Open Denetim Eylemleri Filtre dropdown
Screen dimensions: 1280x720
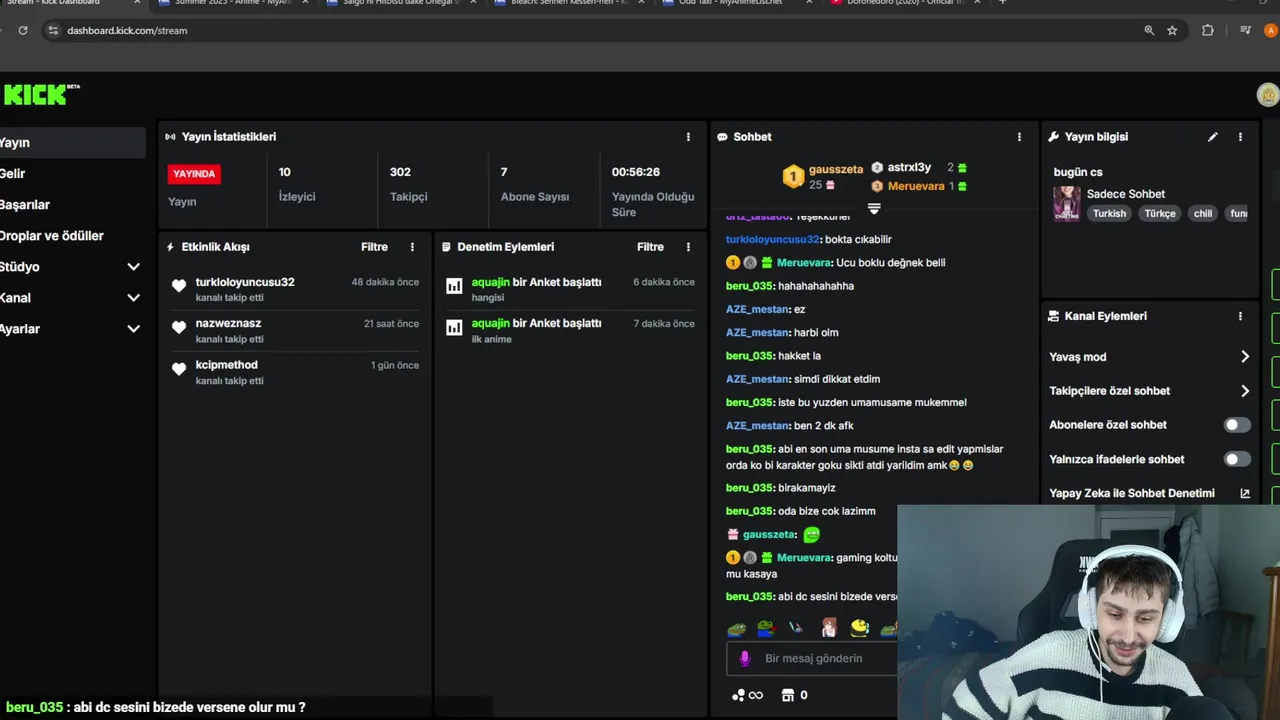(x=650, y=247)
